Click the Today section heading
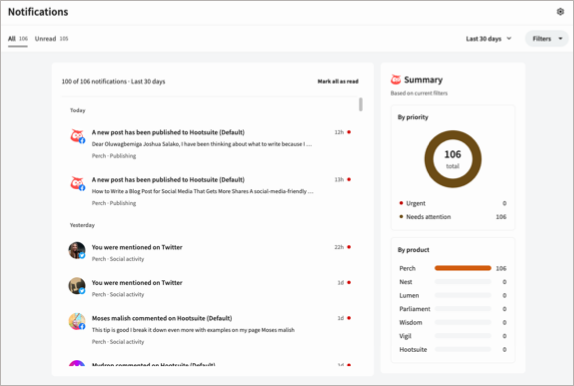The height and width of the screenshot is (386, 574). point(78,110)
